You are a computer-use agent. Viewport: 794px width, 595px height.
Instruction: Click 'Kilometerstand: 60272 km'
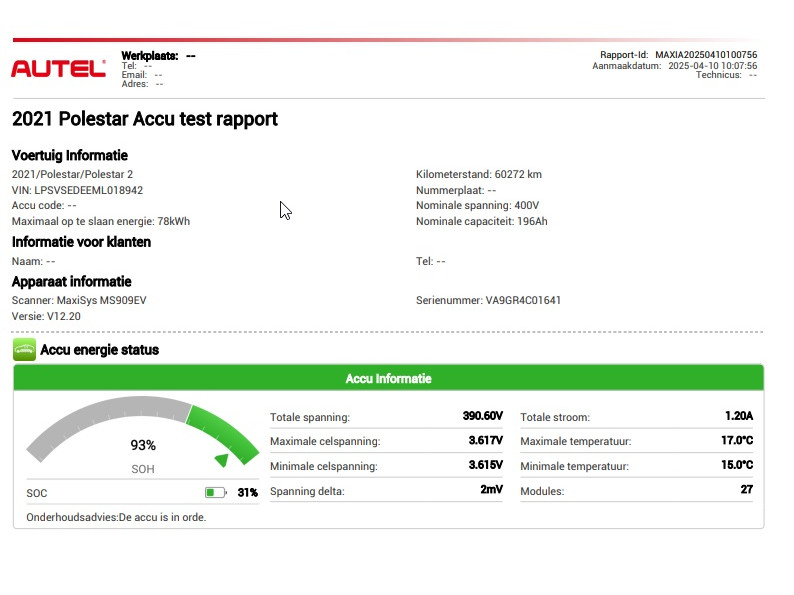click(x=479, y=174)
